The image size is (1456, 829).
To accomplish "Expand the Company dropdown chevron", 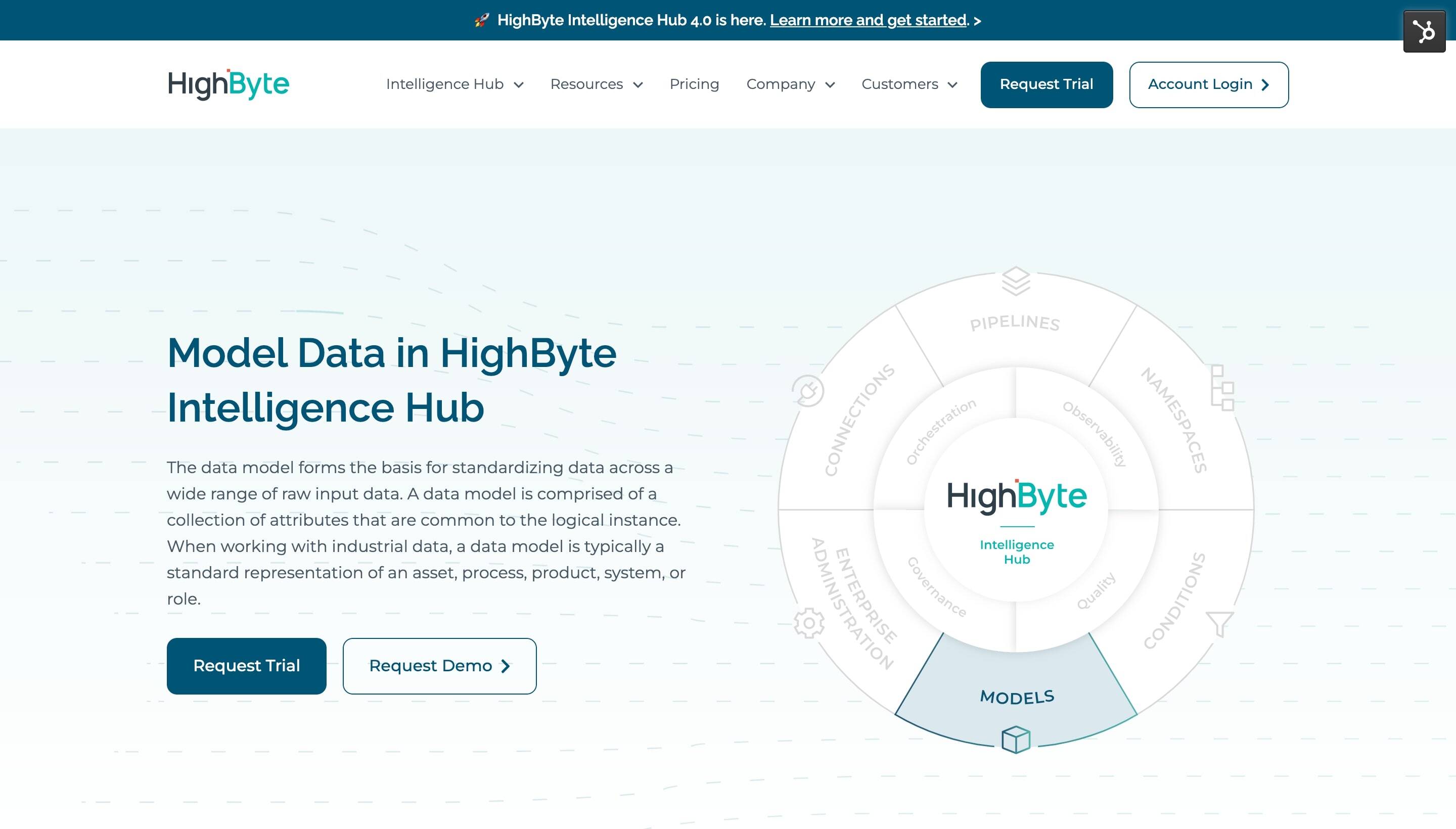I will pos(830,85).
